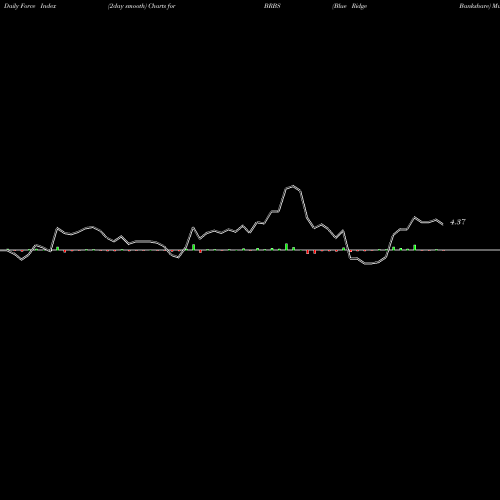Click the 'Daily Force Index' title text

tap(30, 6)
